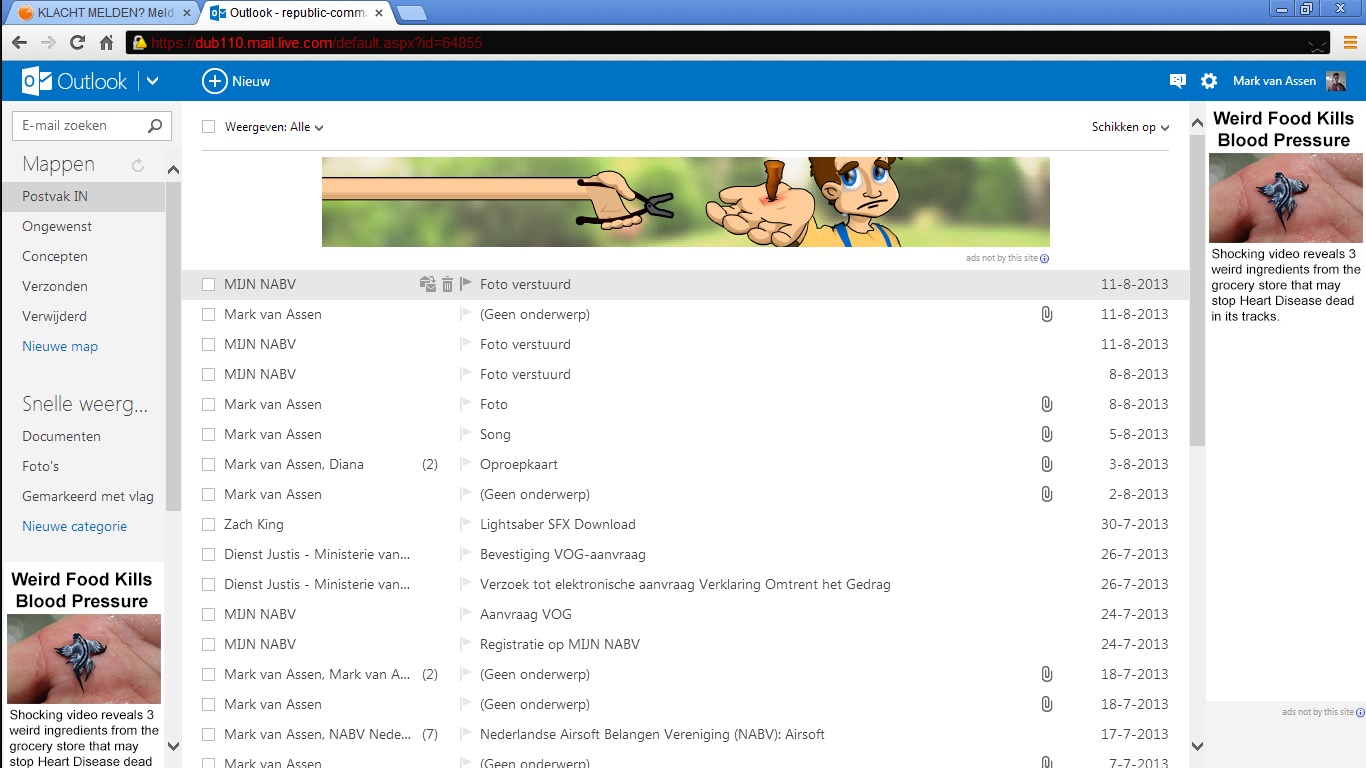Check the select-all checkbox beside Weergeven
1366x768 pixels.
209,127
